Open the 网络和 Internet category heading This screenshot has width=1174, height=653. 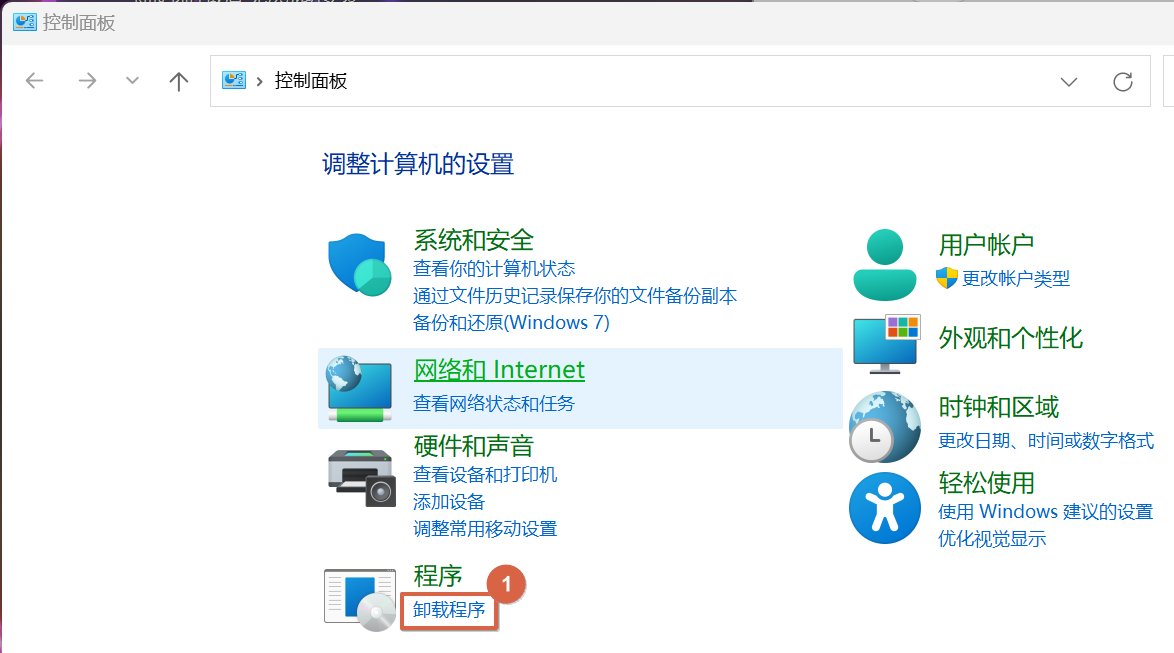(x=499, y=370)
